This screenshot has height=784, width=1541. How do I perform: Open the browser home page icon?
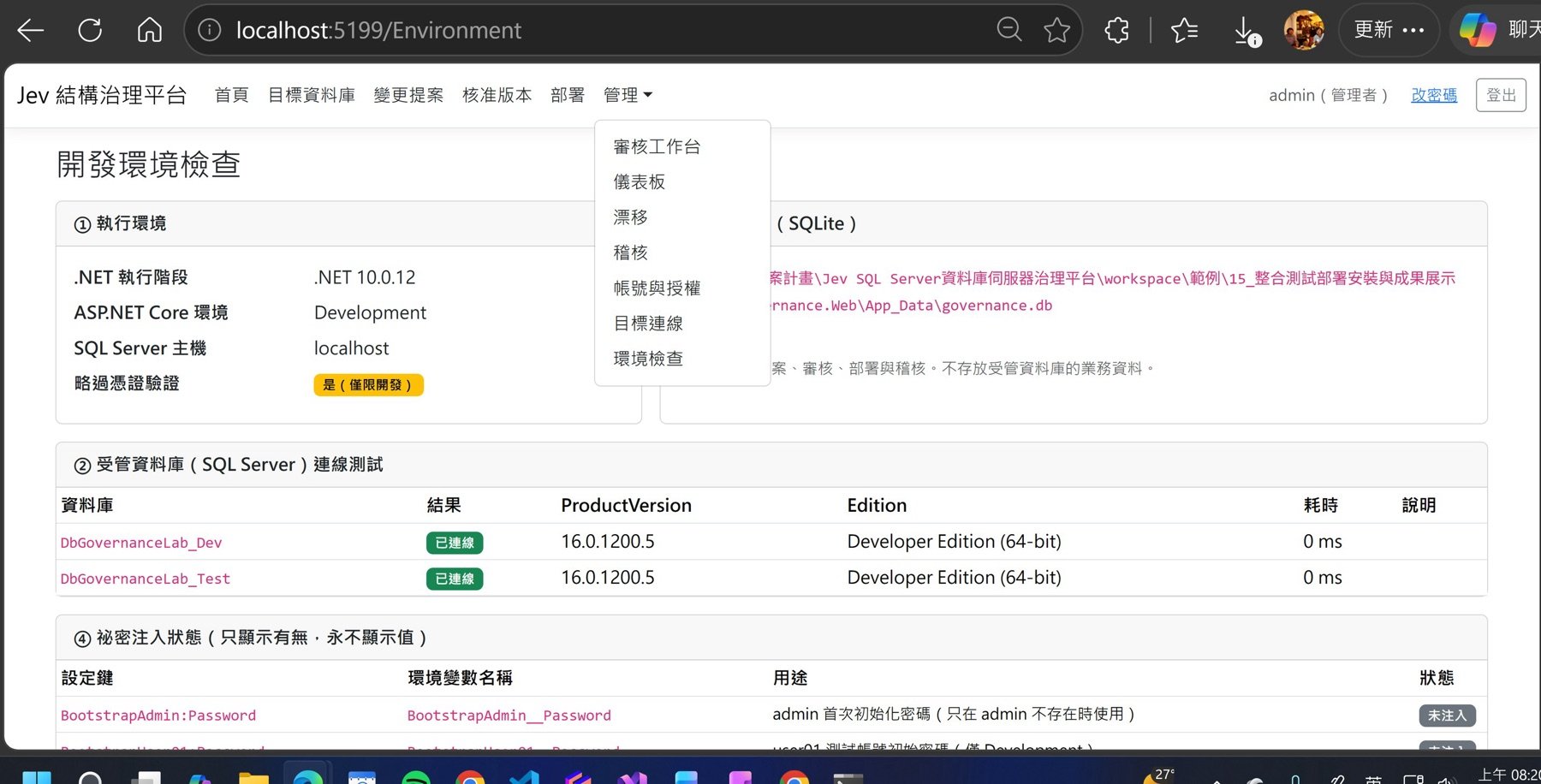point(150,30)
